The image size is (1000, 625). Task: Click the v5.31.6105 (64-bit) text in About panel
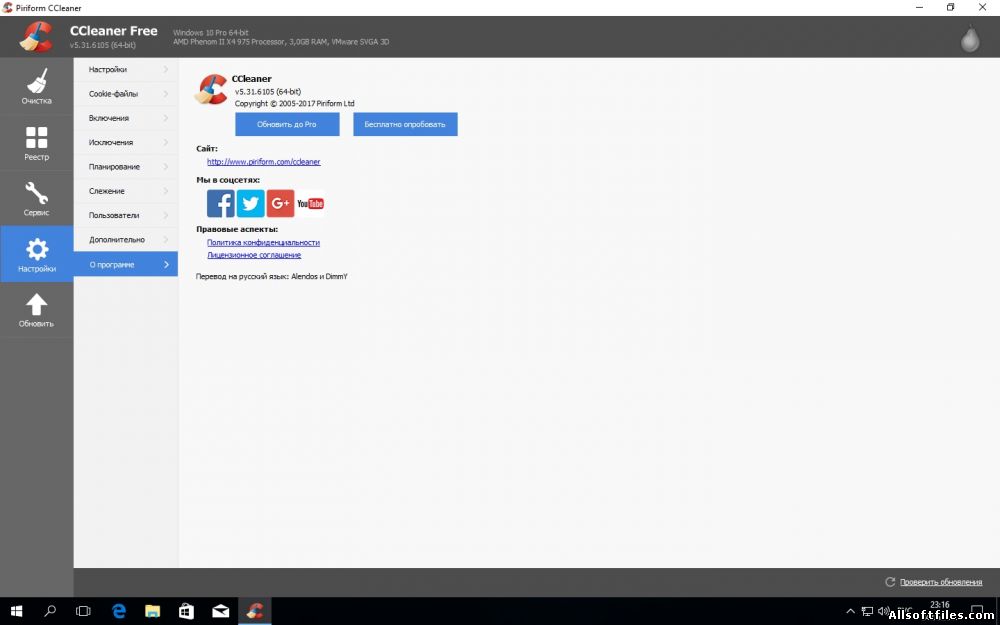pos(268,92)
